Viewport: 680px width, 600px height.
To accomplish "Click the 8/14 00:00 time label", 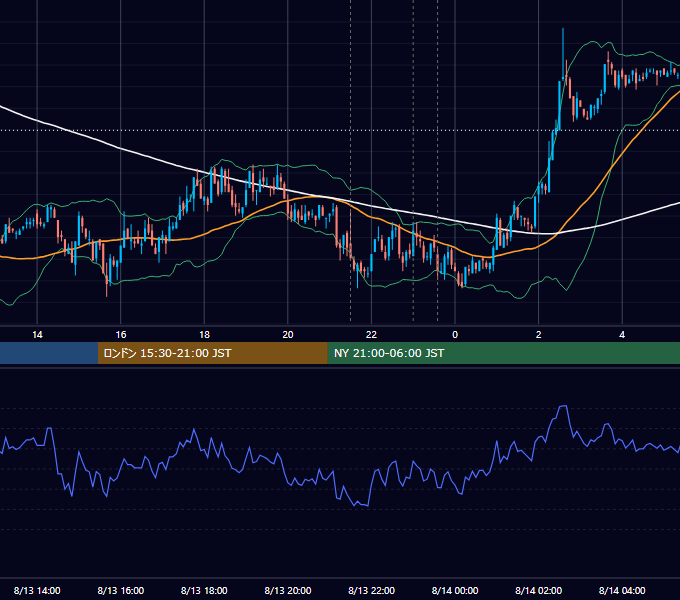I will 455,590.
